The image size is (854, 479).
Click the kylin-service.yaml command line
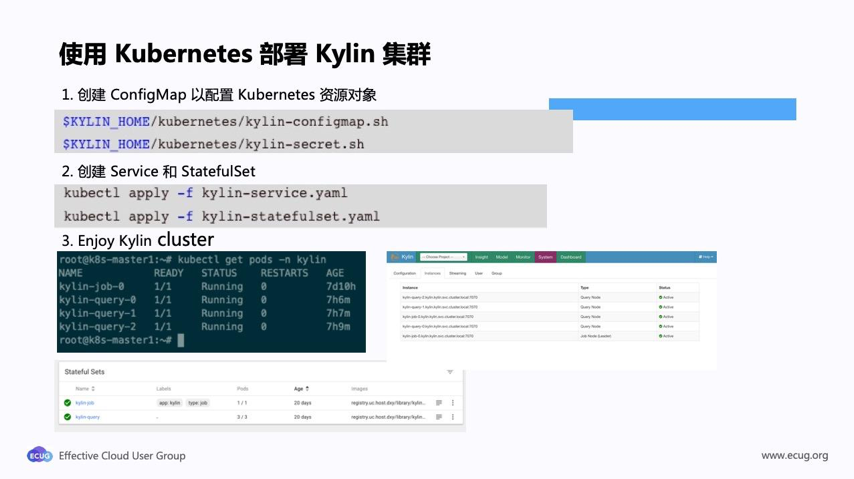(205, 193)
